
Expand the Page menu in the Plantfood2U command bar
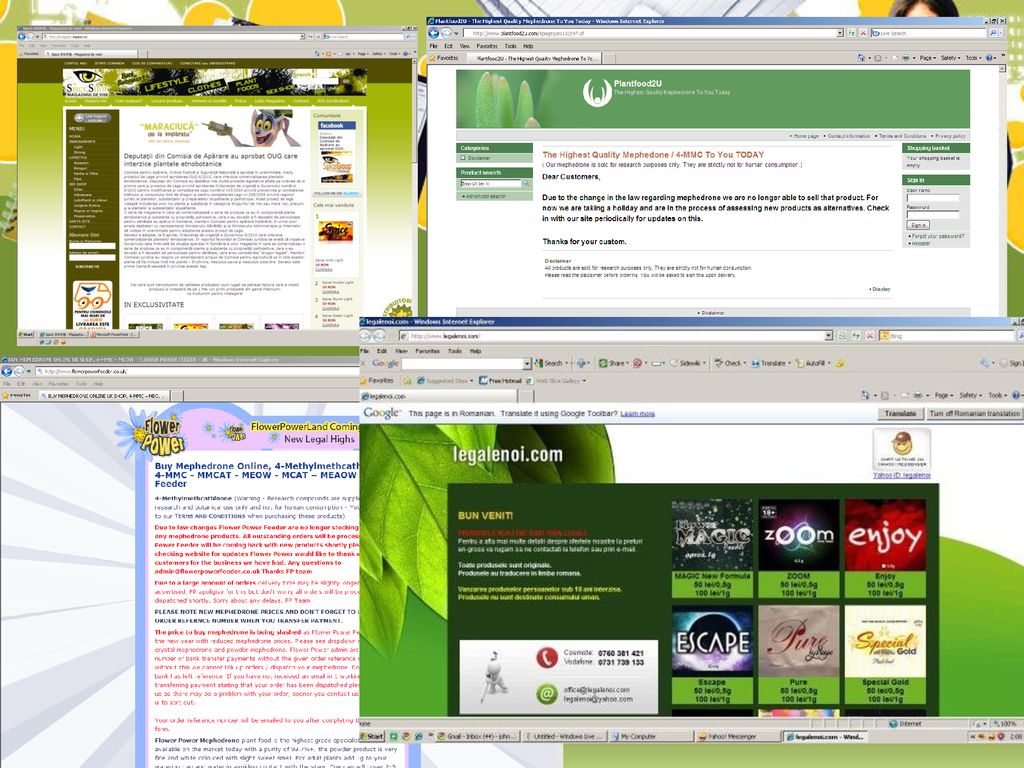tap(928, 58)
